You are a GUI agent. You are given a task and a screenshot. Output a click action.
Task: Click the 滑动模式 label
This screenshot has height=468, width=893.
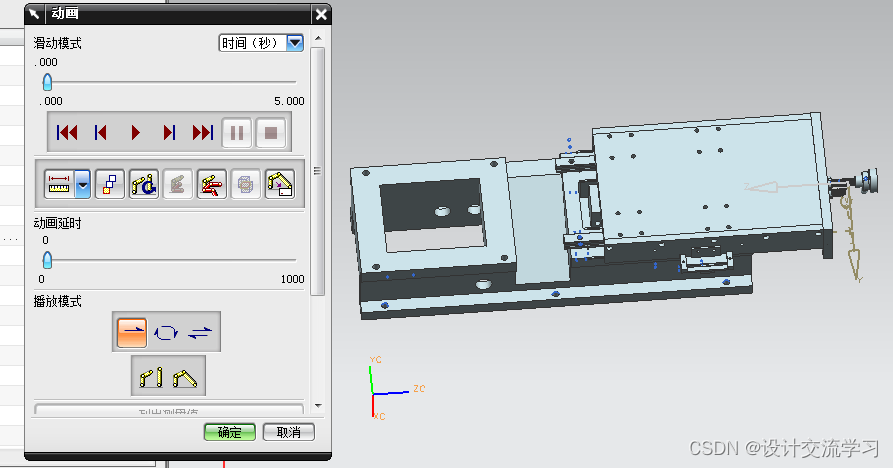(x=58, y=43)
